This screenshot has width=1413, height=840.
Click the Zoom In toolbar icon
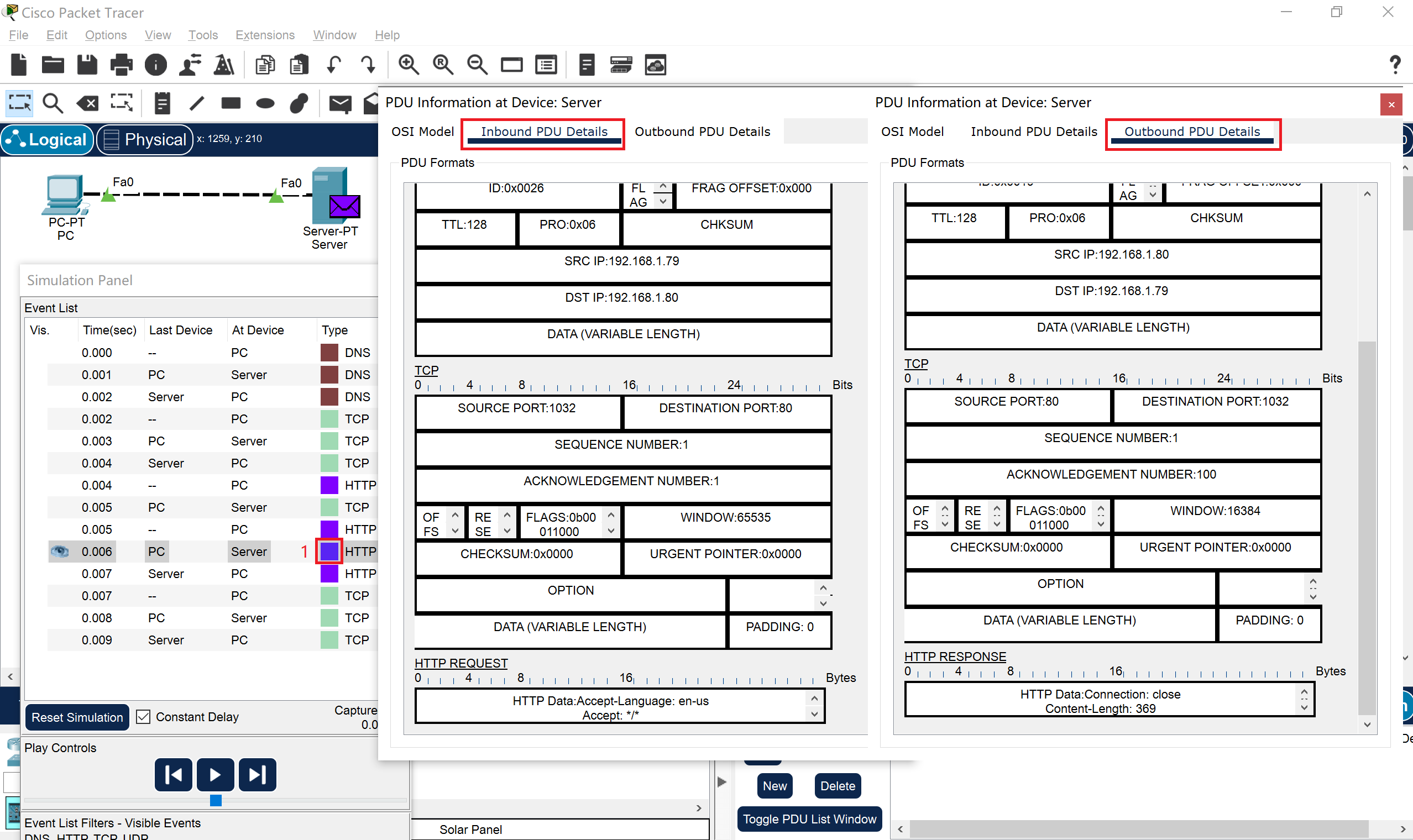pos(409,64)
